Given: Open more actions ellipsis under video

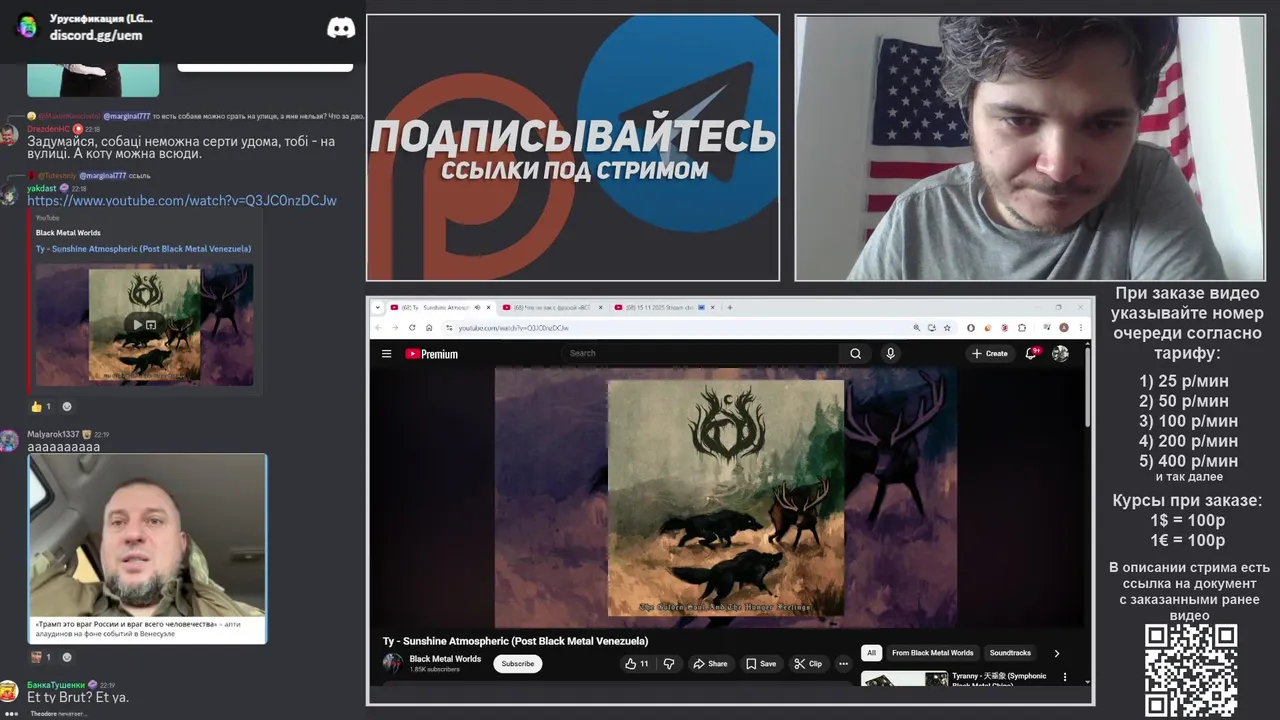Looking at the screenshot, I should click(843, 663).
